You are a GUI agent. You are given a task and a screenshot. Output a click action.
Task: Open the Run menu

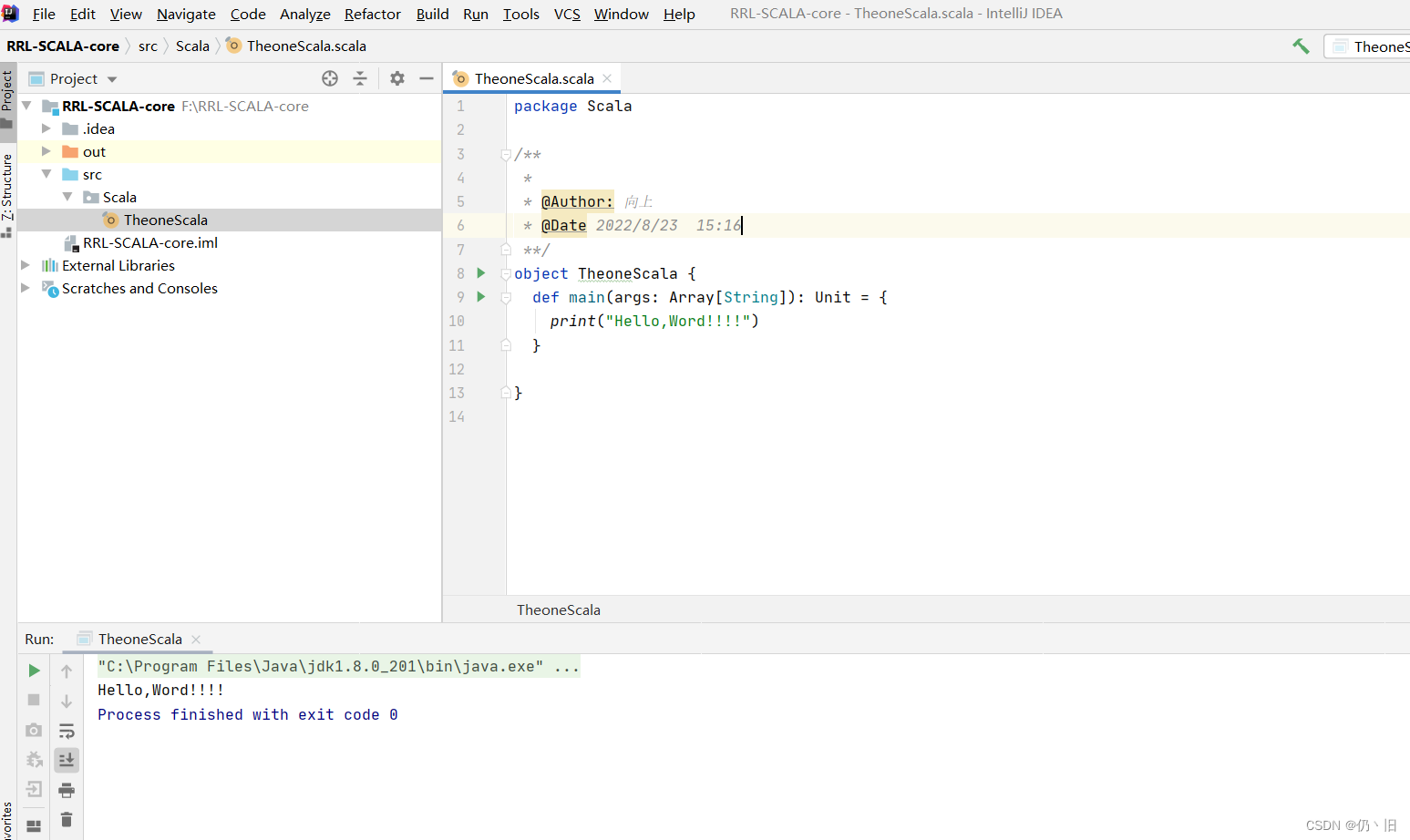coord(476,14)
